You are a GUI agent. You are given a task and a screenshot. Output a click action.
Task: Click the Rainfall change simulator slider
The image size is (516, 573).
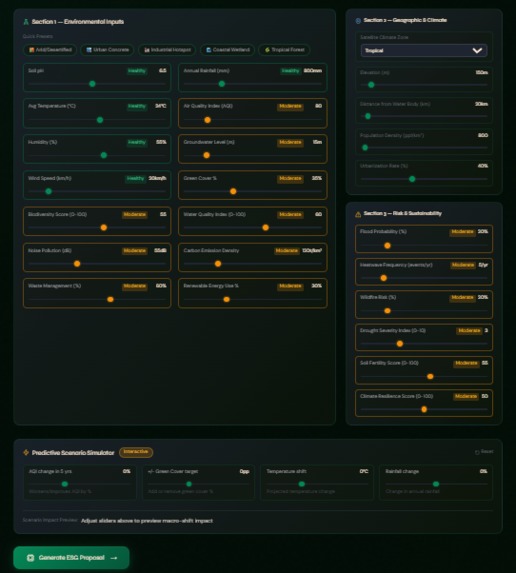point(436,484)
